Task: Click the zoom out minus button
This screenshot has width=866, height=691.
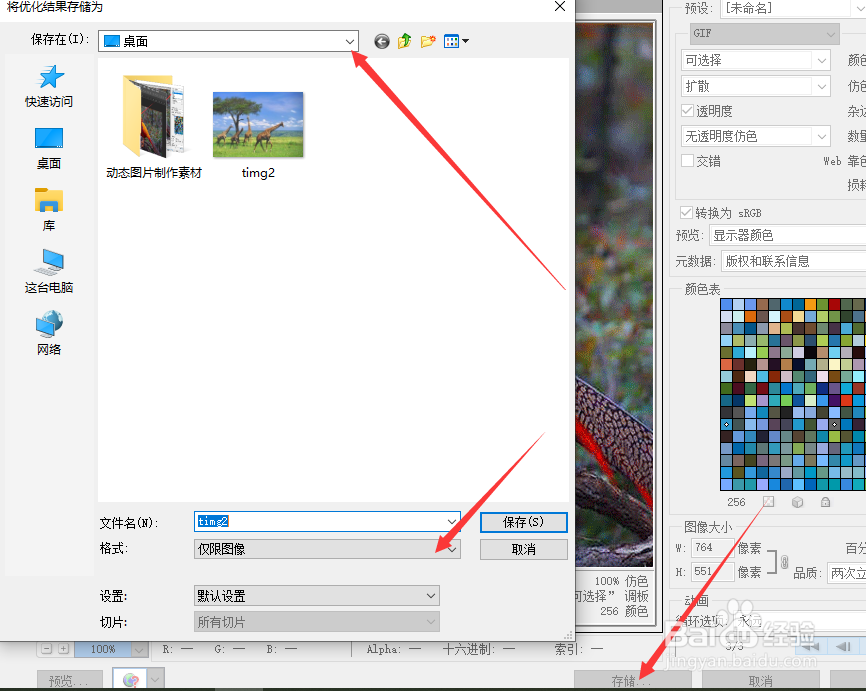Action: pos(47,649)
